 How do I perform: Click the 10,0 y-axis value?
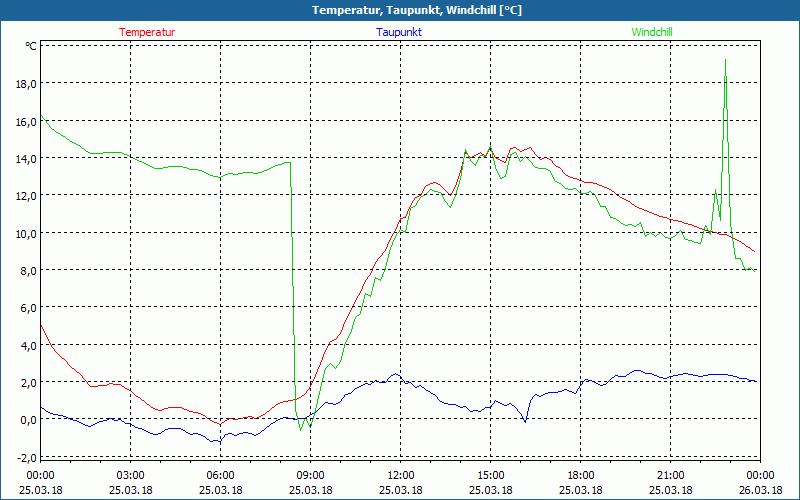click(x=26, y=234)
